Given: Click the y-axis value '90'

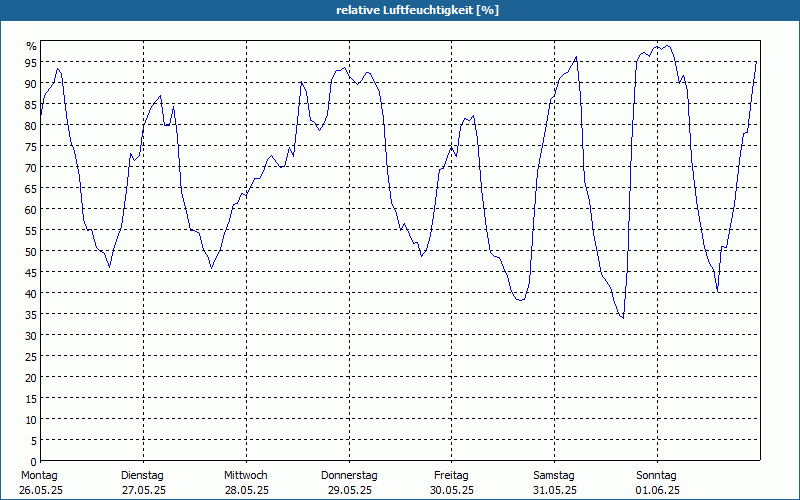Looking at the screenshot, I should point(31,84).
